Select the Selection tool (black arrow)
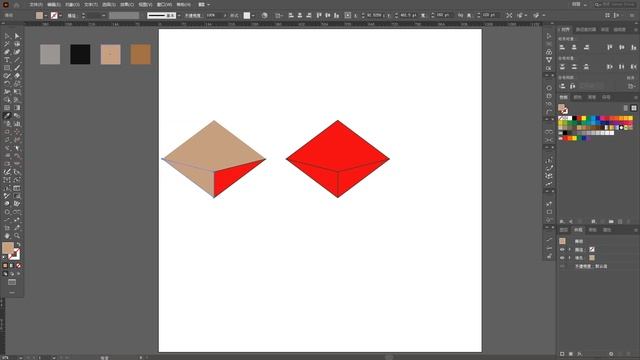Screen dimensions: 640x360 [x=7, y=36]
